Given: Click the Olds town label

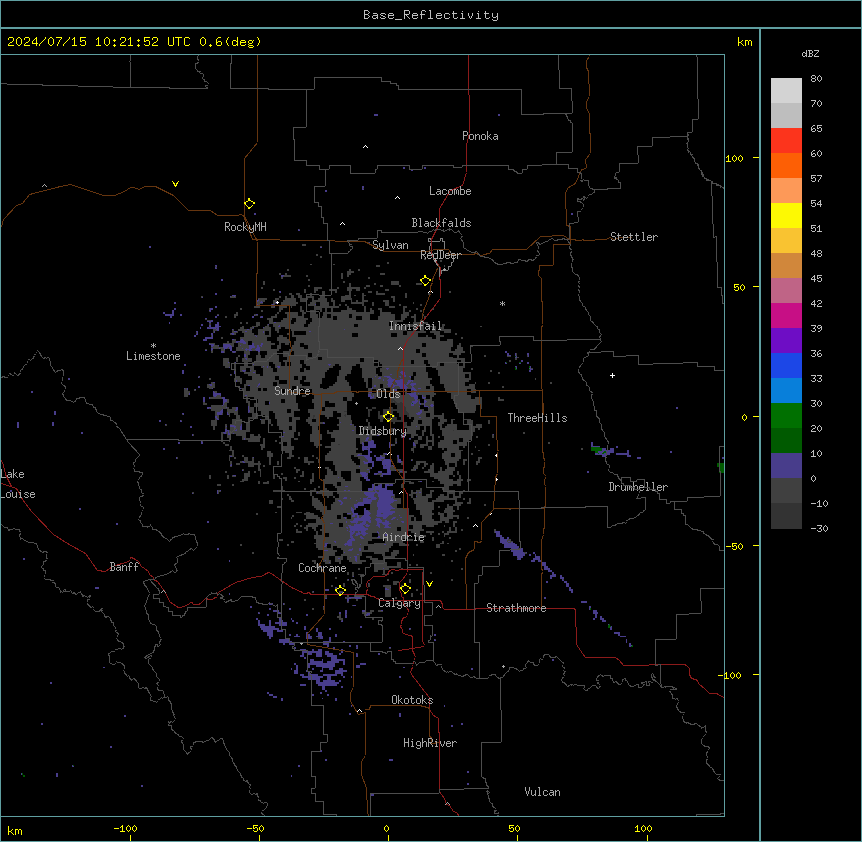Looking at the screenshot, I should [x=388, y=394].
